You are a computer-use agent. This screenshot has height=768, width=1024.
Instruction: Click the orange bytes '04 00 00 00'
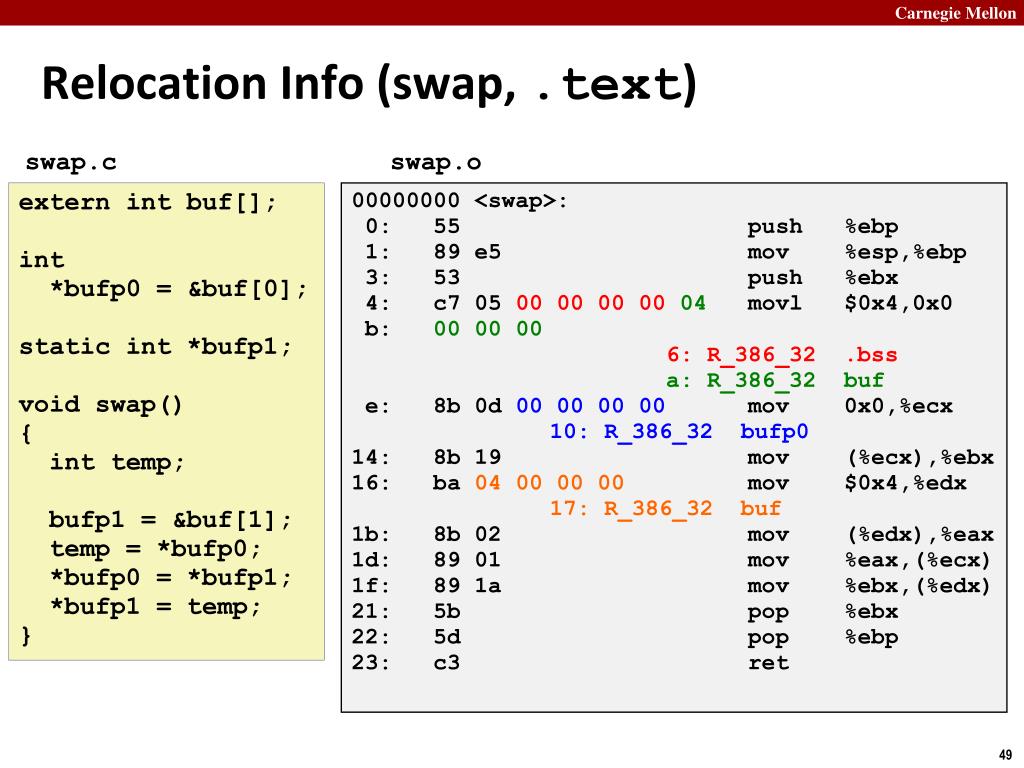pos(549,483)
